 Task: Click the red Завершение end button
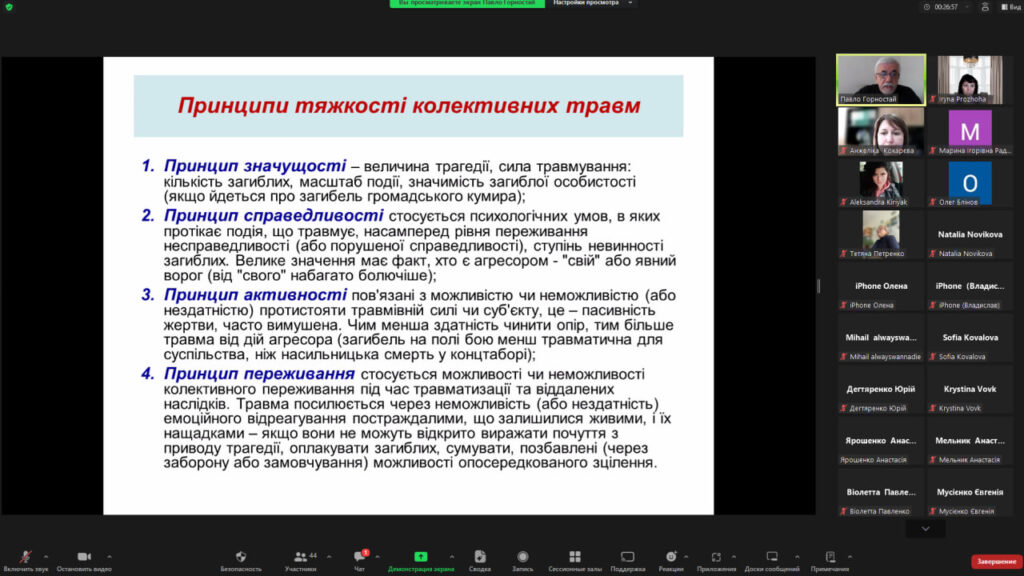(x=996, y=562)
